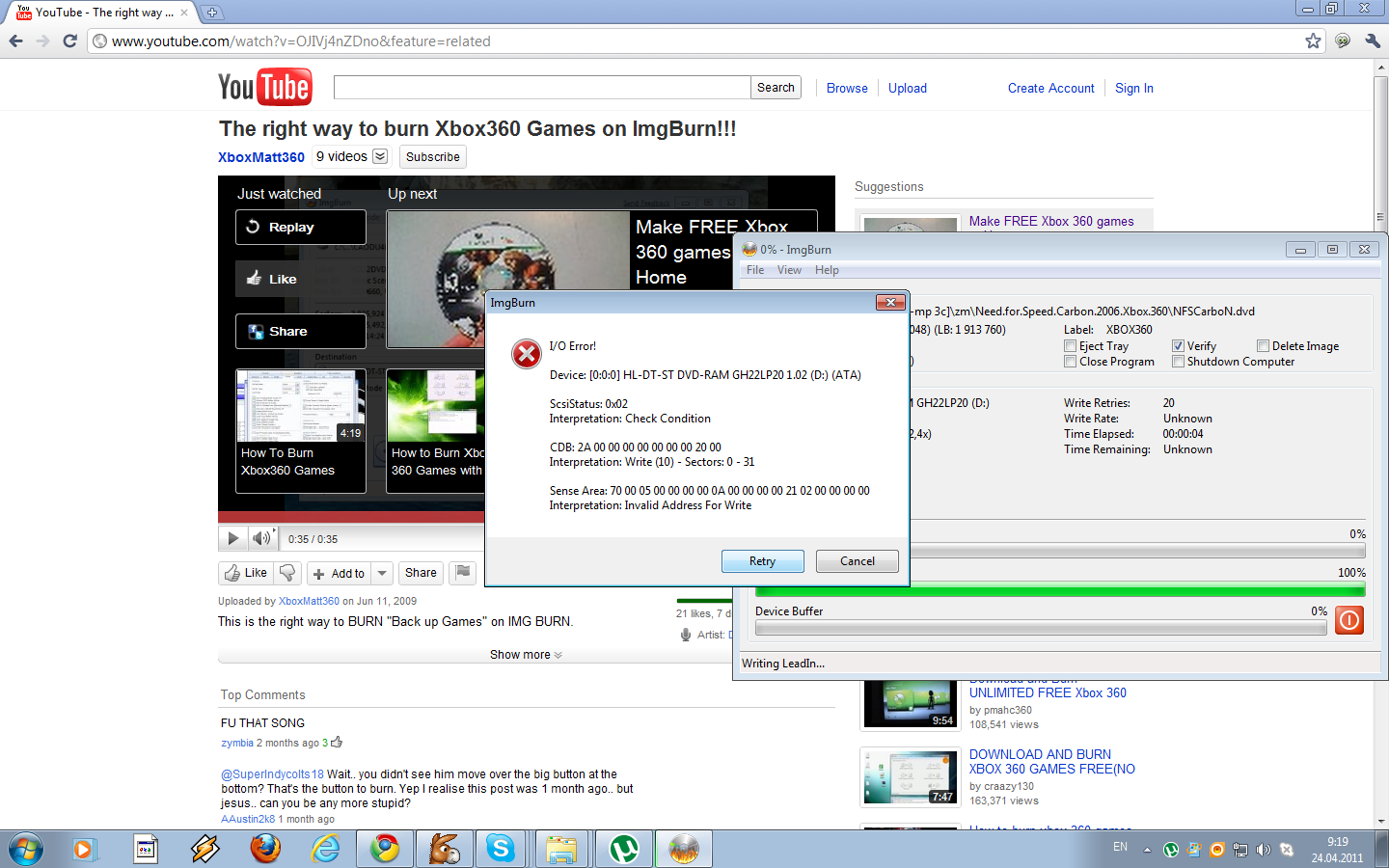Click the Add to button

point(340,573)
